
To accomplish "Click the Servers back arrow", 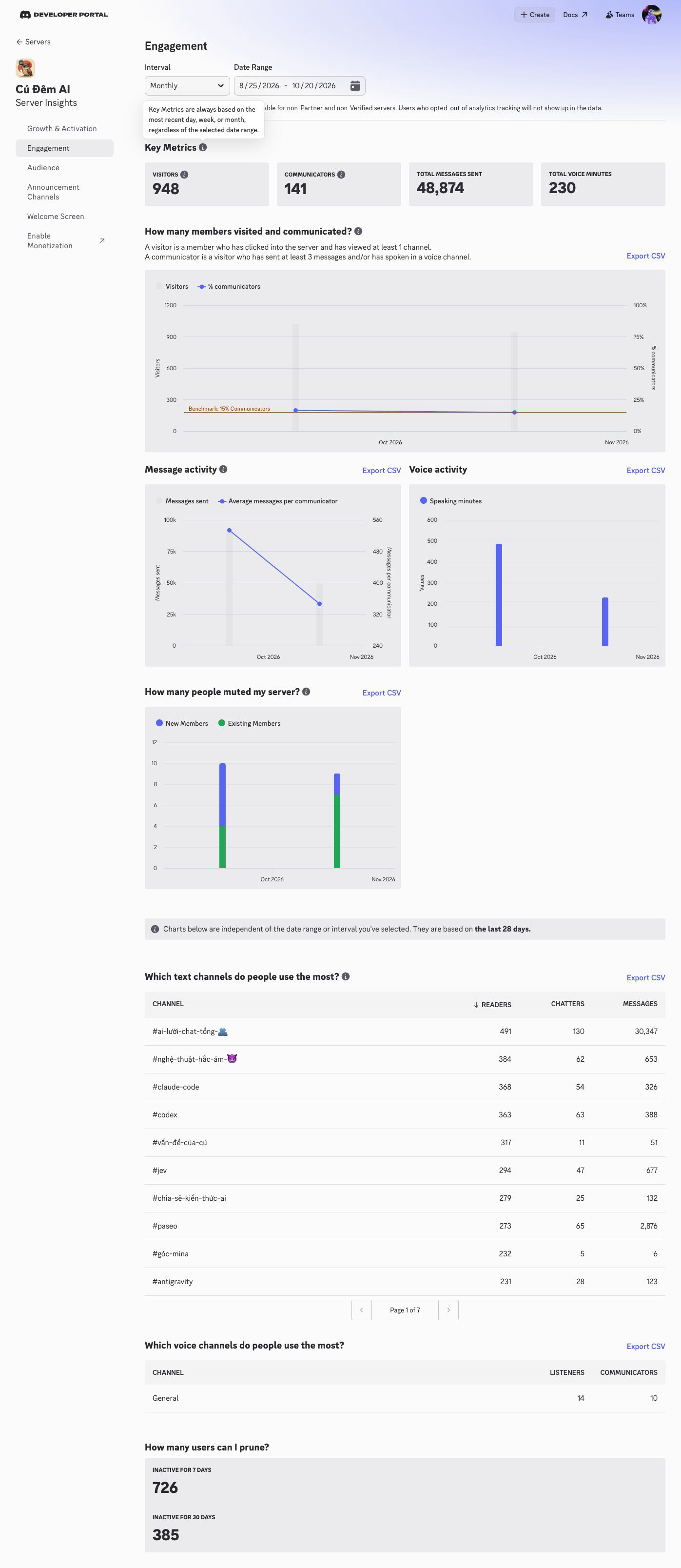I will 19,42.
